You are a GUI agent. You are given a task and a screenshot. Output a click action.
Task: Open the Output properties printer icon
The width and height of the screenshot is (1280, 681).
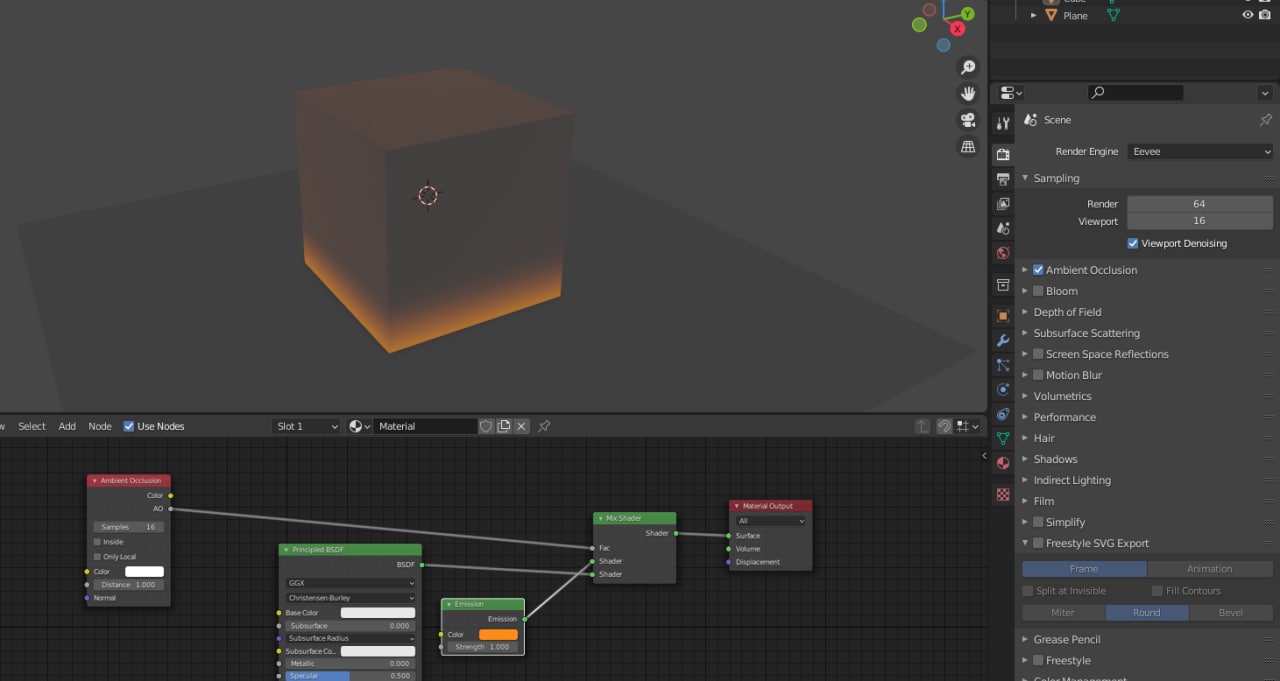coord(1003,179)
